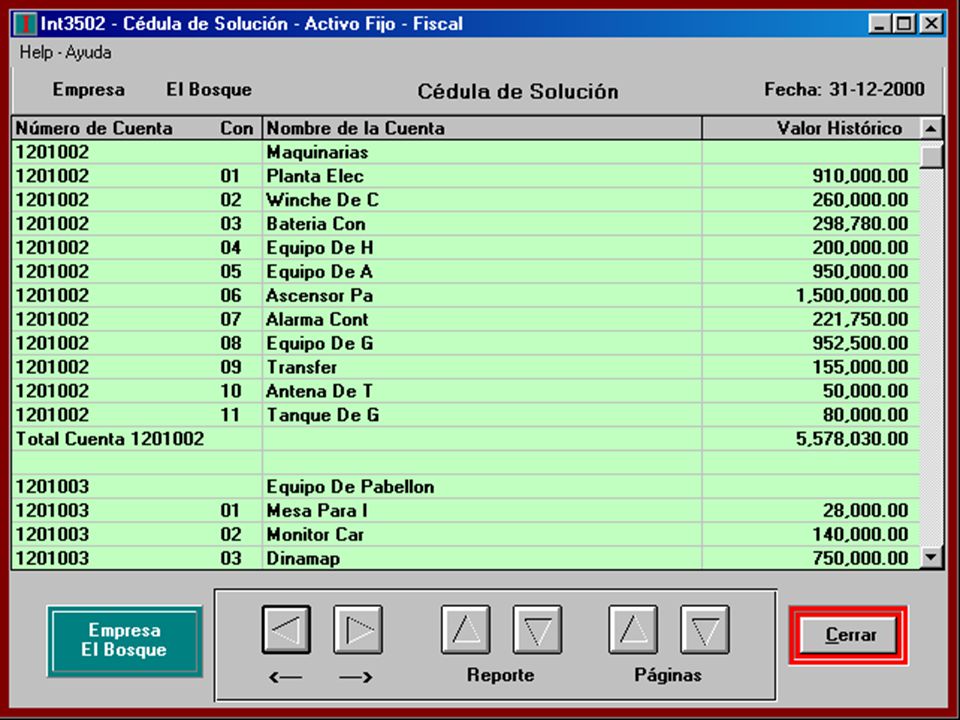Open the Help - Ayuda menu

tap(66, 53)
